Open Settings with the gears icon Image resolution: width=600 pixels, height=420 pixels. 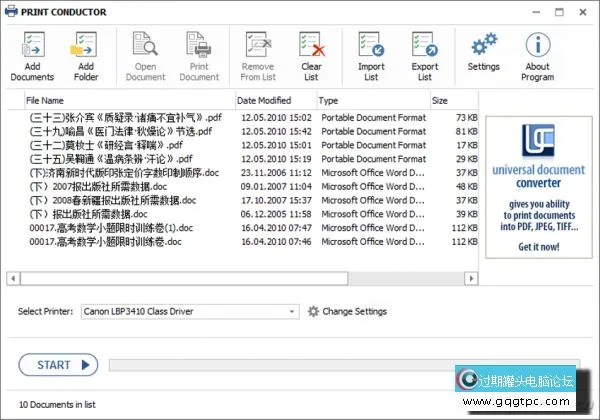[x=484, y=46]
